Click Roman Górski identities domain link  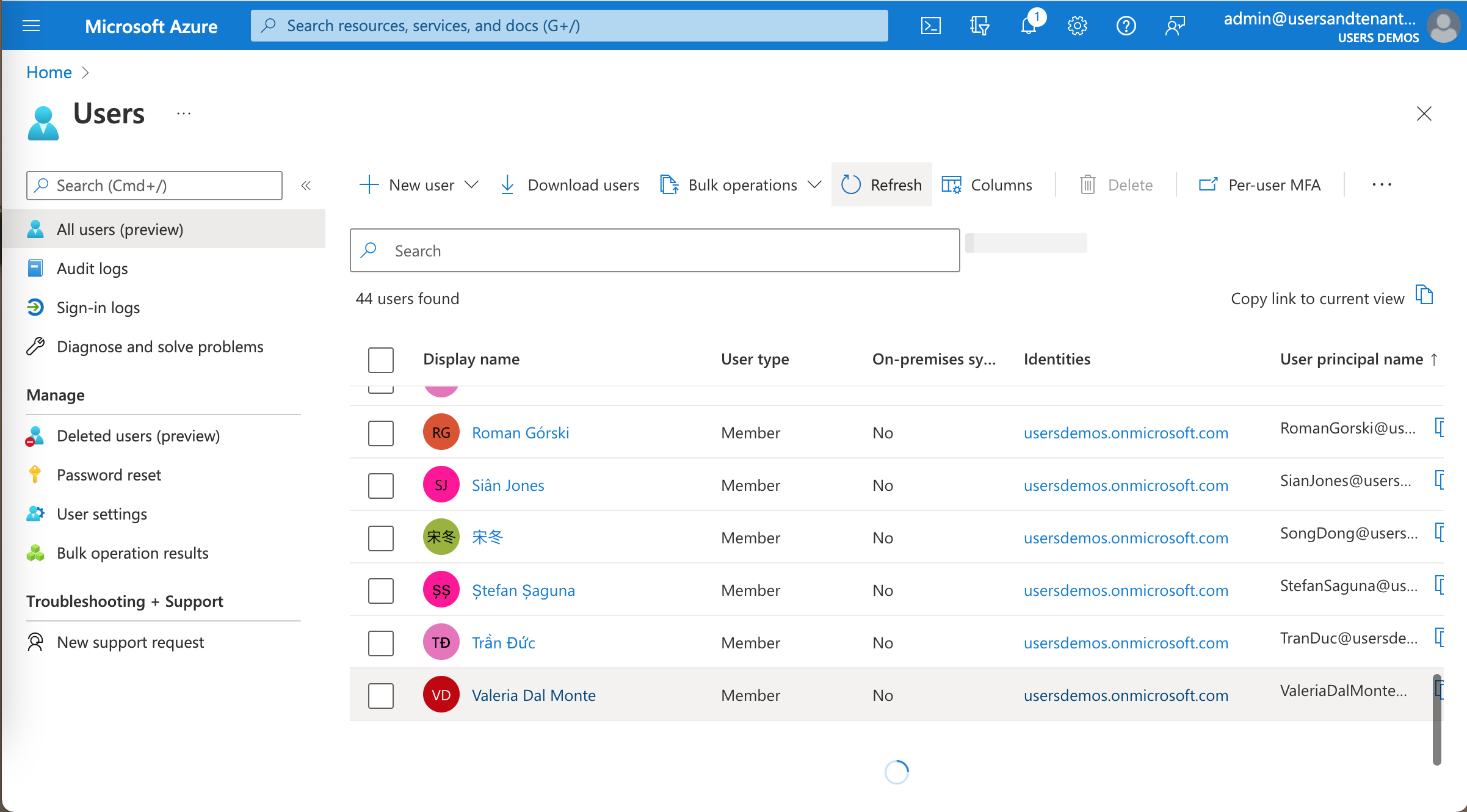point(1126,432)
